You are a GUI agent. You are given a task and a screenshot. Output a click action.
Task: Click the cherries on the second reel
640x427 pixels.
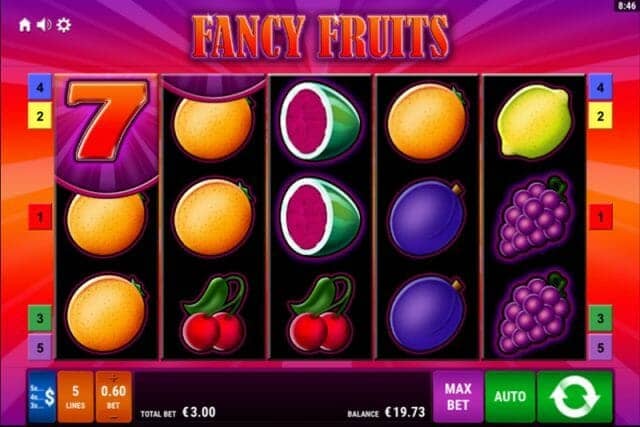click(213, 314)
